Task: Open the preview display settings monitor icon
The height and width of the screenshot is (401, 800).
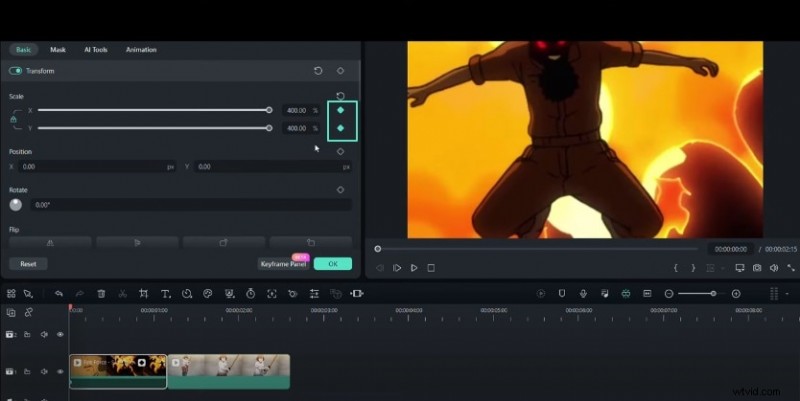Action: [x=740, y=268]
